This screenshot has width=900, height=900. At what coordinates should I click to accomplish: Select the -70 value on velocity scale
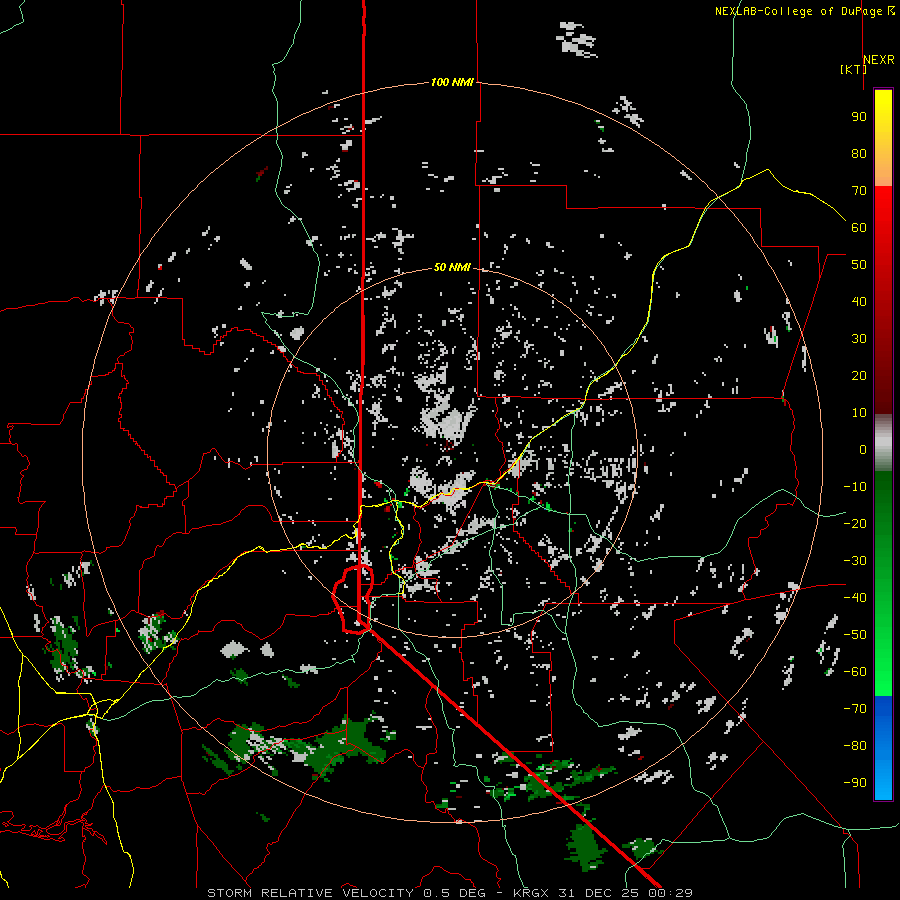[855, 709]
